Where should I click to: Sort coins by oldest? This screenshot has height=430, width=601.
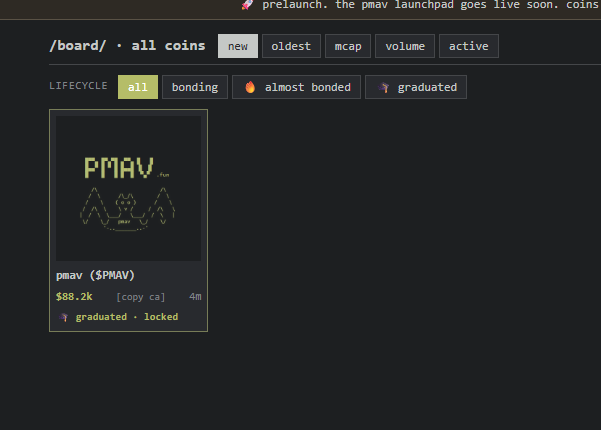(x=291, y=46)
